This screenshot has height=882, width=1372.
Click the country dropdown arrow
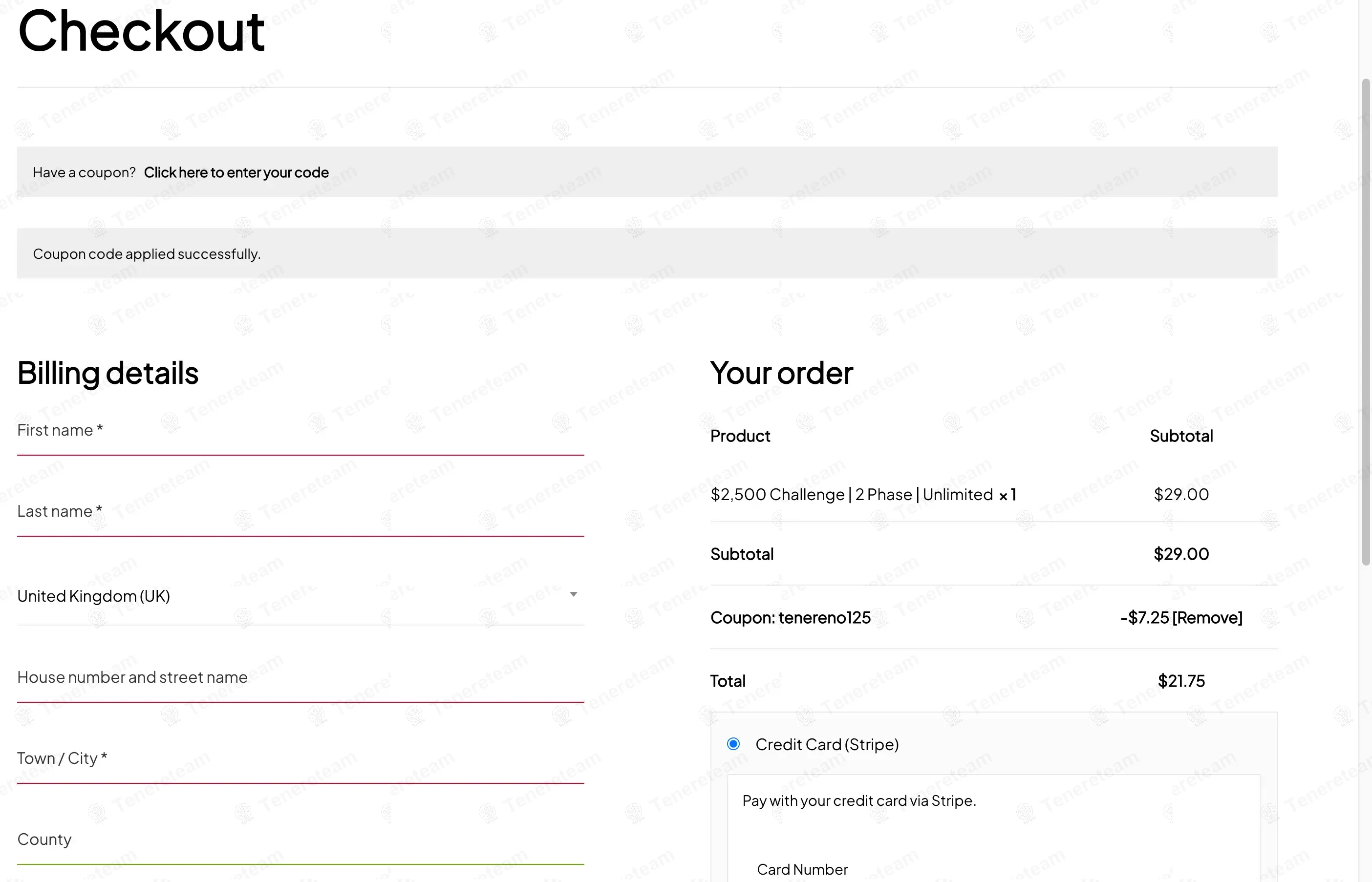(x=574, y=594)
